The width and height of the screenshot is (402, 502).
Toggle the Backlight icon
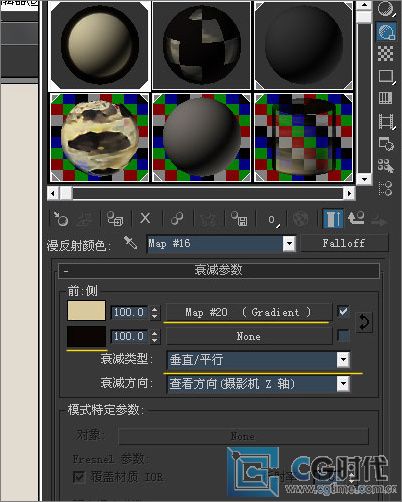coord(386,32)
